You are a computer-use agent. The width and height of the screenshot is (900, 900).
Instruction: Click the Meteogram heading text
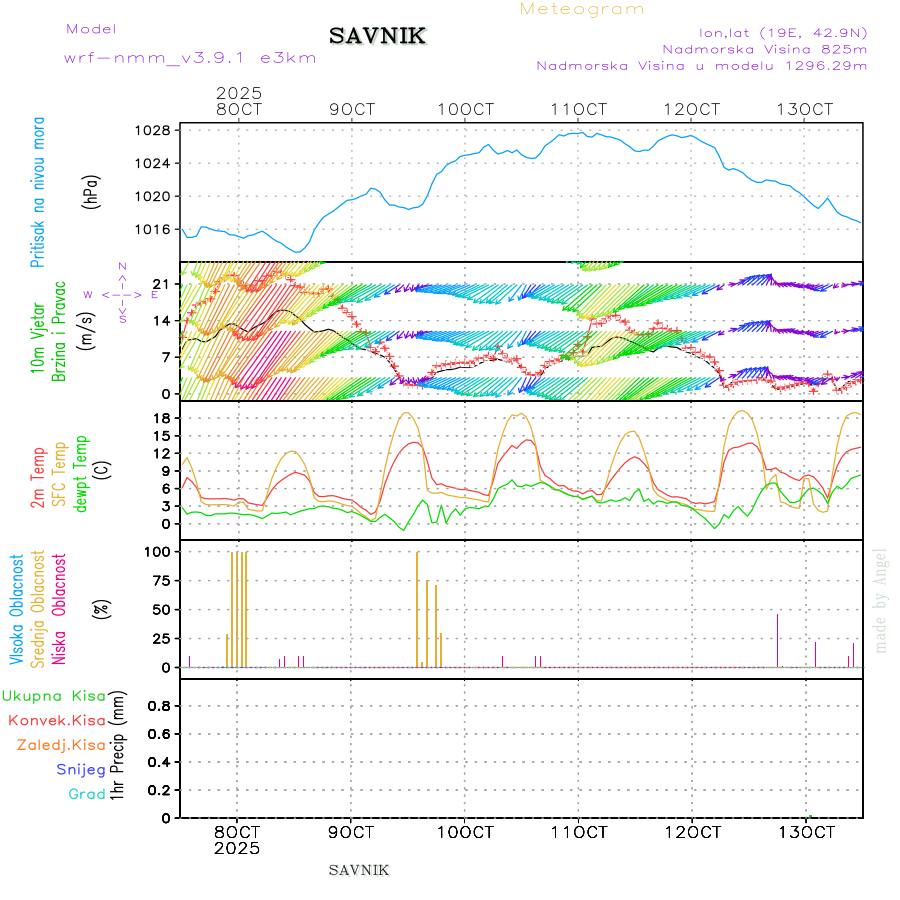(582, 9)
